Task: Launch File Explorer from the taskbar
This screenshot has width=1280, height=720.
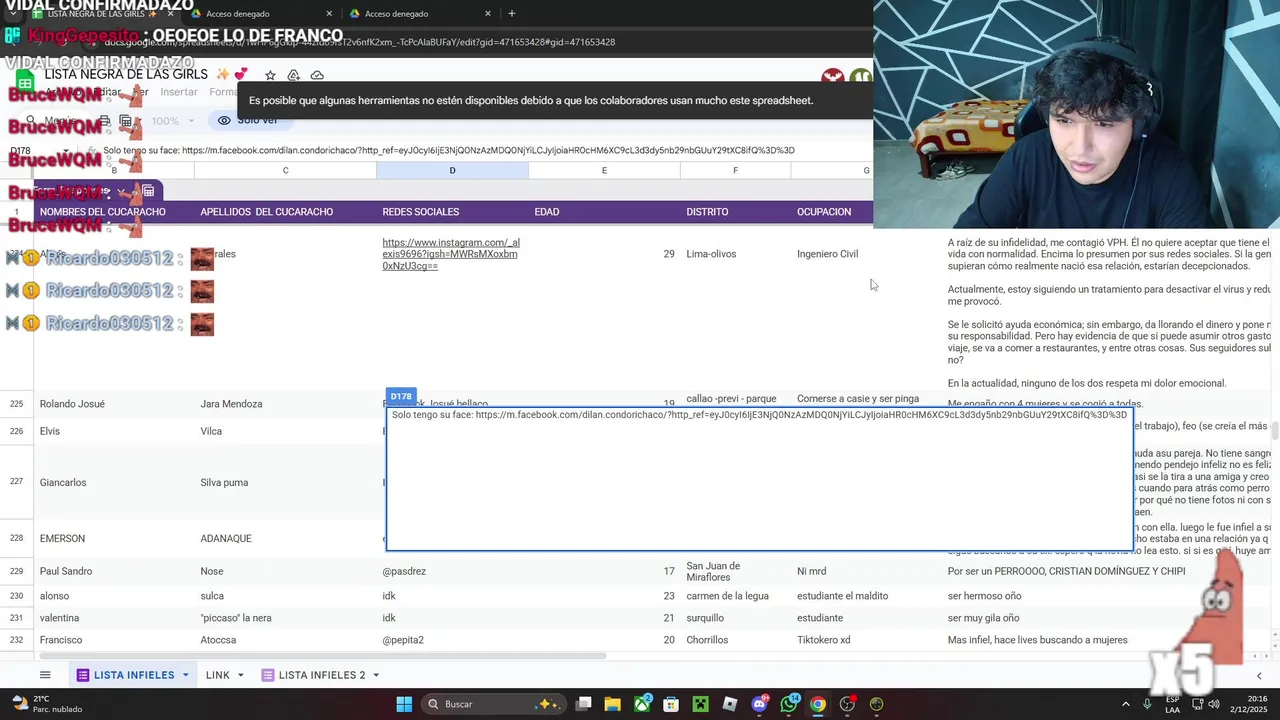Action: (613, 704)
